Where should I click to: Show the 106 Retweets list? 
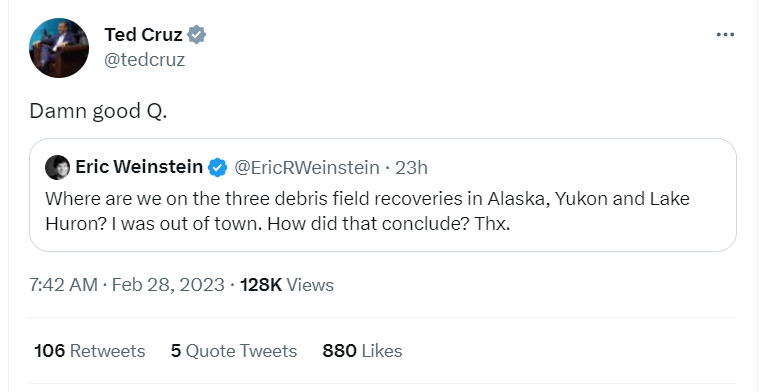[90, 351]
